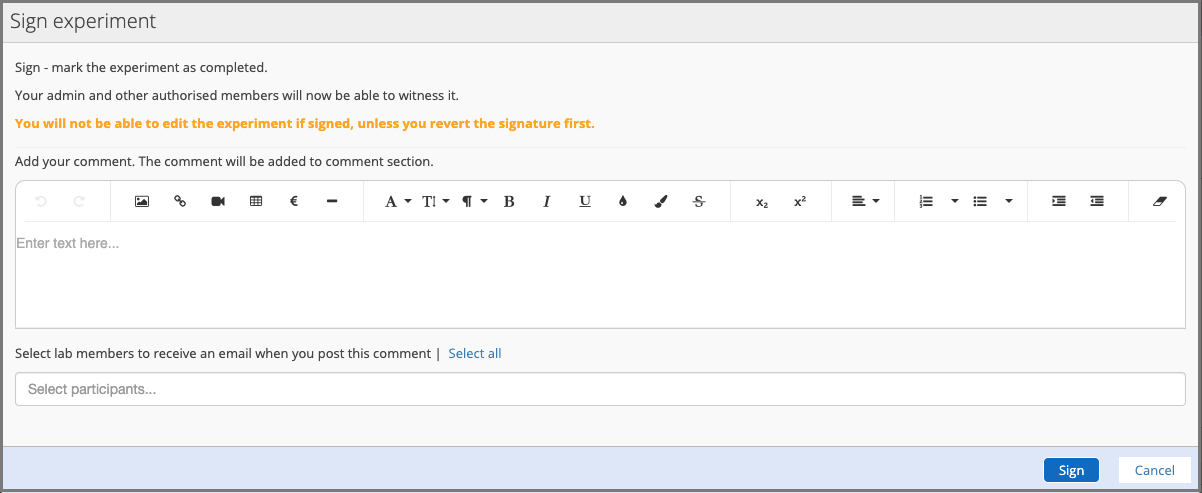Open the font size dropdown
This screenshot has height=493, width=1202.
435,201
